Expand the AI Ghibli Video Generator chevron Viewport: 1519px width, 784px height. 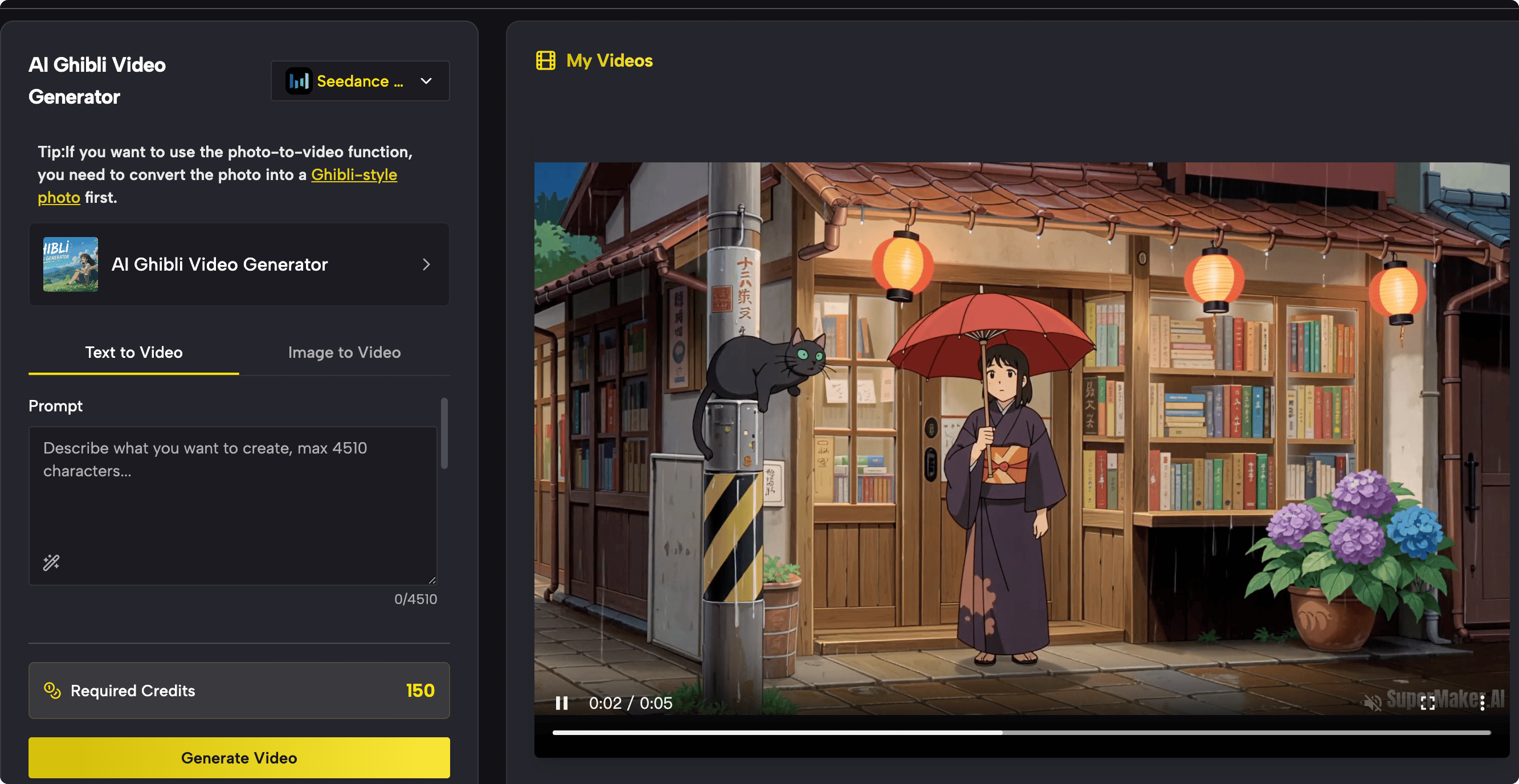click(426, 264)
